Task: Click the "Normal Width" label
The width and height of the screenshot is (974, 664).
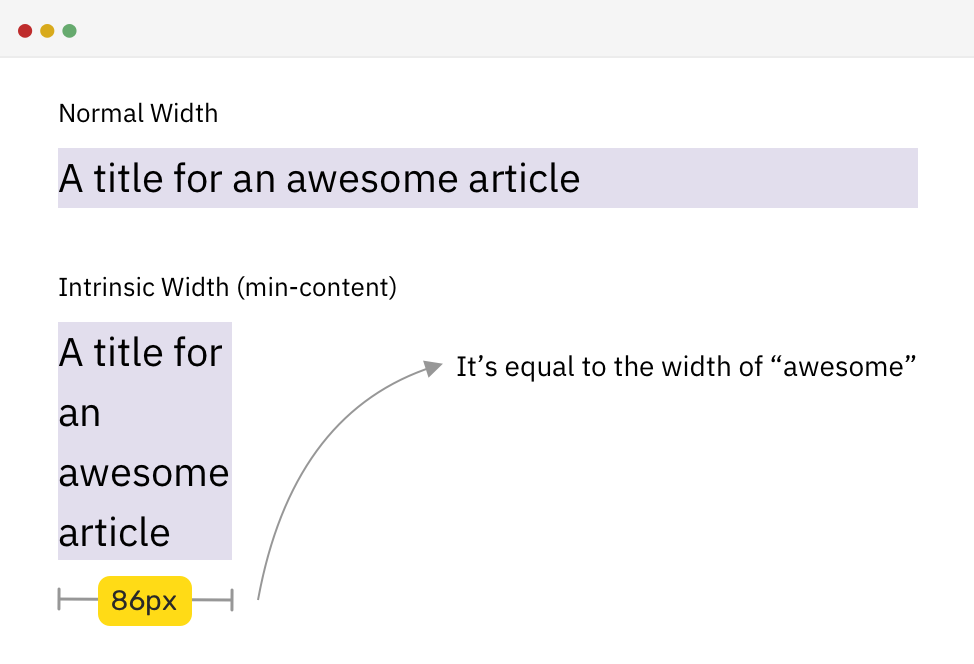Action: point(138,114)
